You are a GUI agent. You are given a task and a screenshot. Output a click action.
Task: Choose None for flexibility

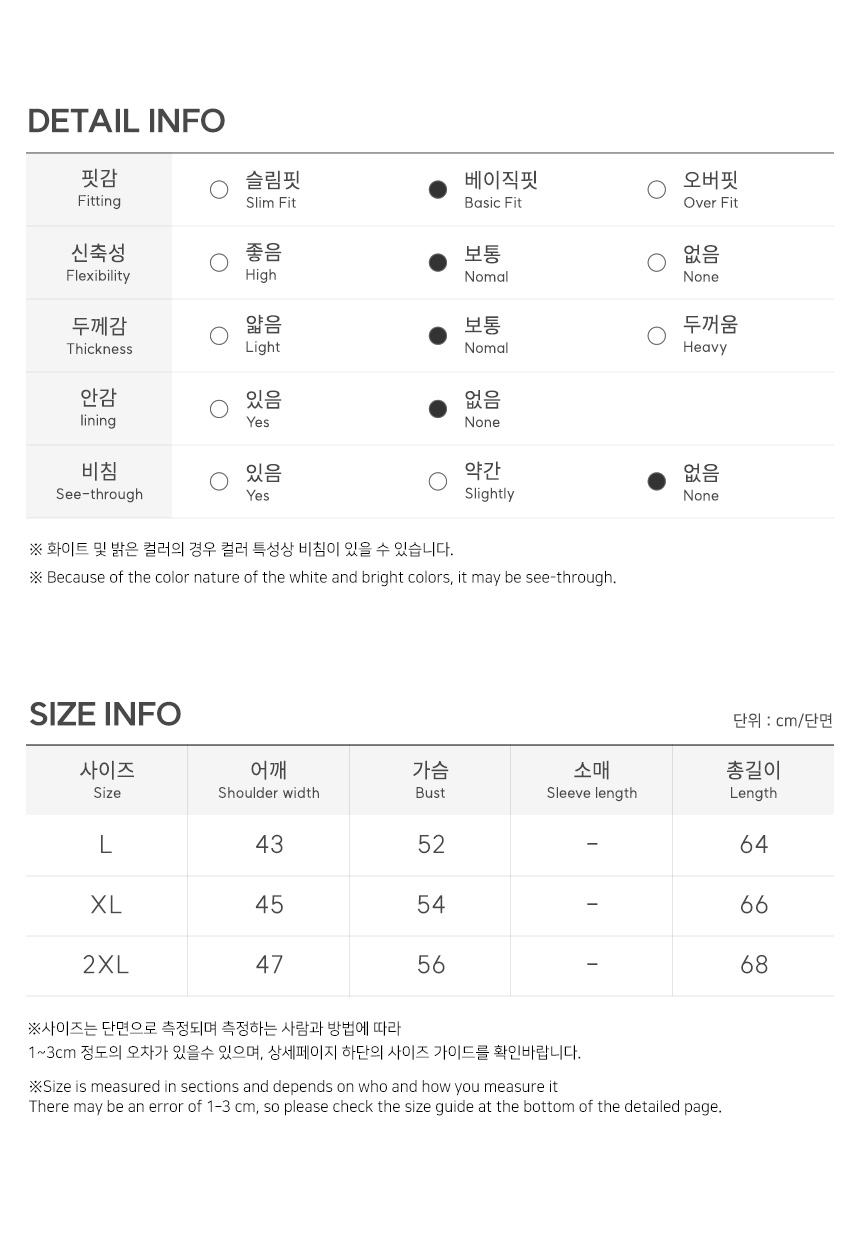[657, 263]
